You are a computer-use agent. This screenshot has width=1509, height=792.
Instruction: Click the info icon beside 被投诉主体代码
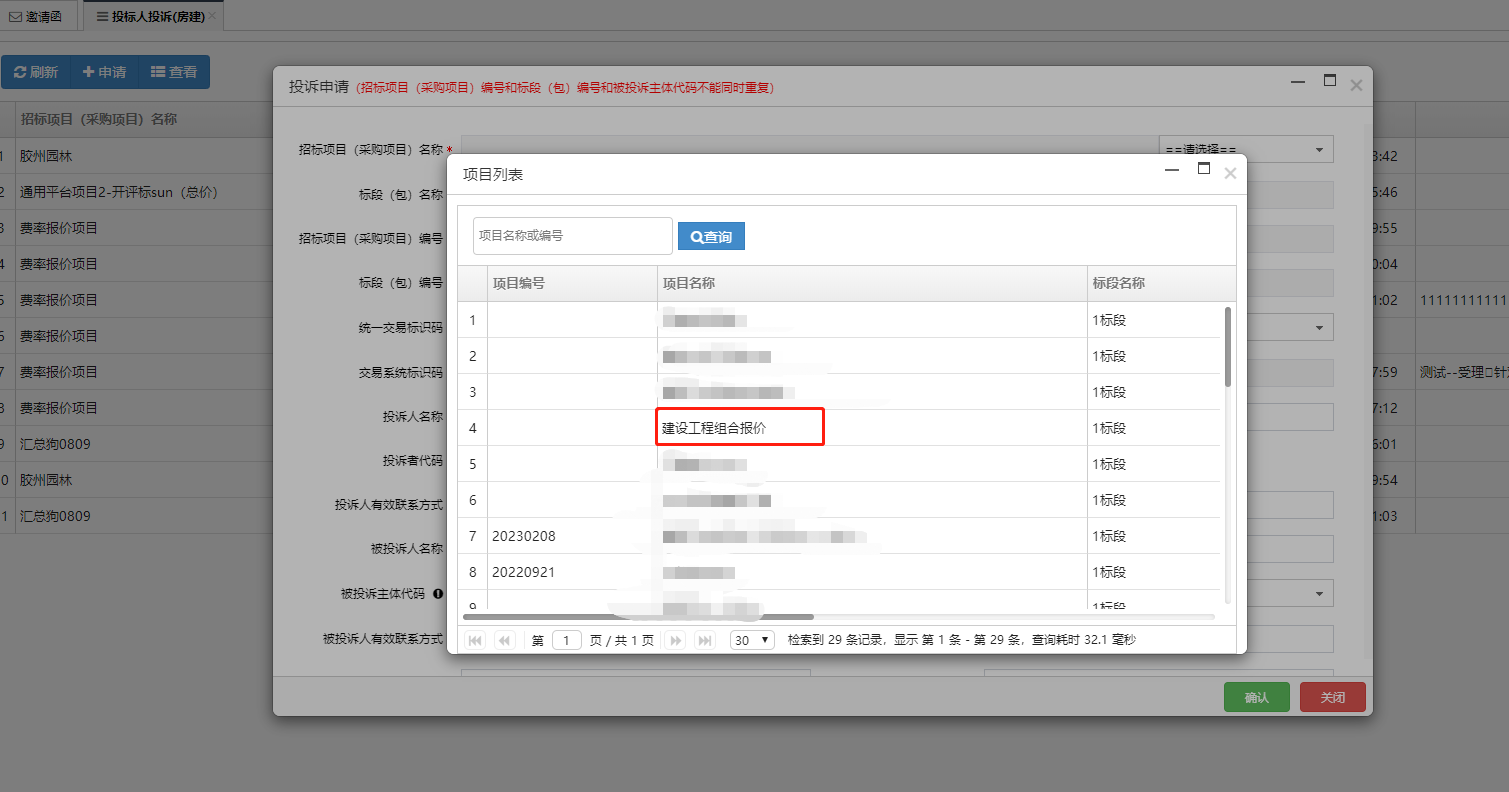click(437, 594)
